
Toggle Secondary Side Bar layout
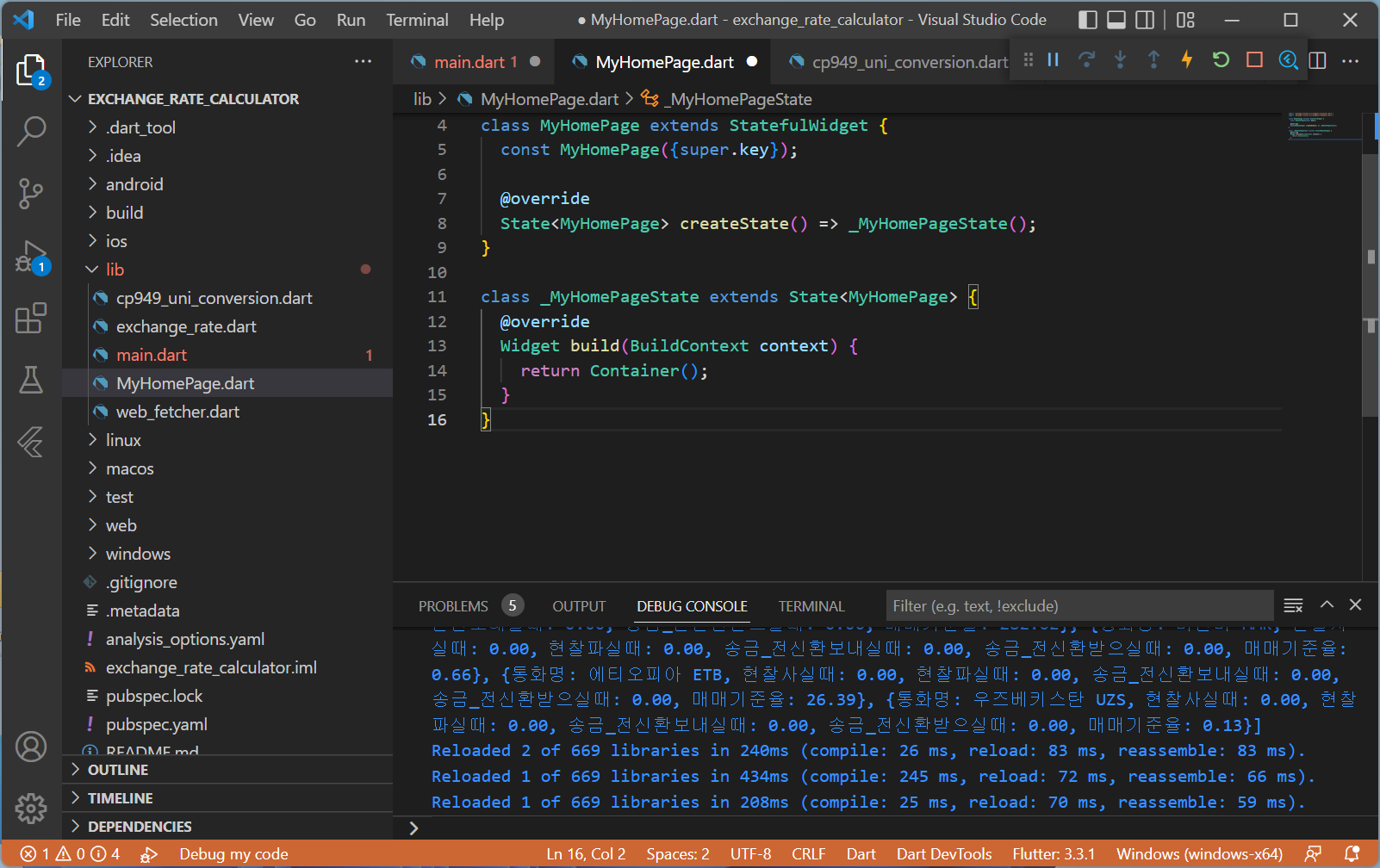click(x=1145, y=20)
